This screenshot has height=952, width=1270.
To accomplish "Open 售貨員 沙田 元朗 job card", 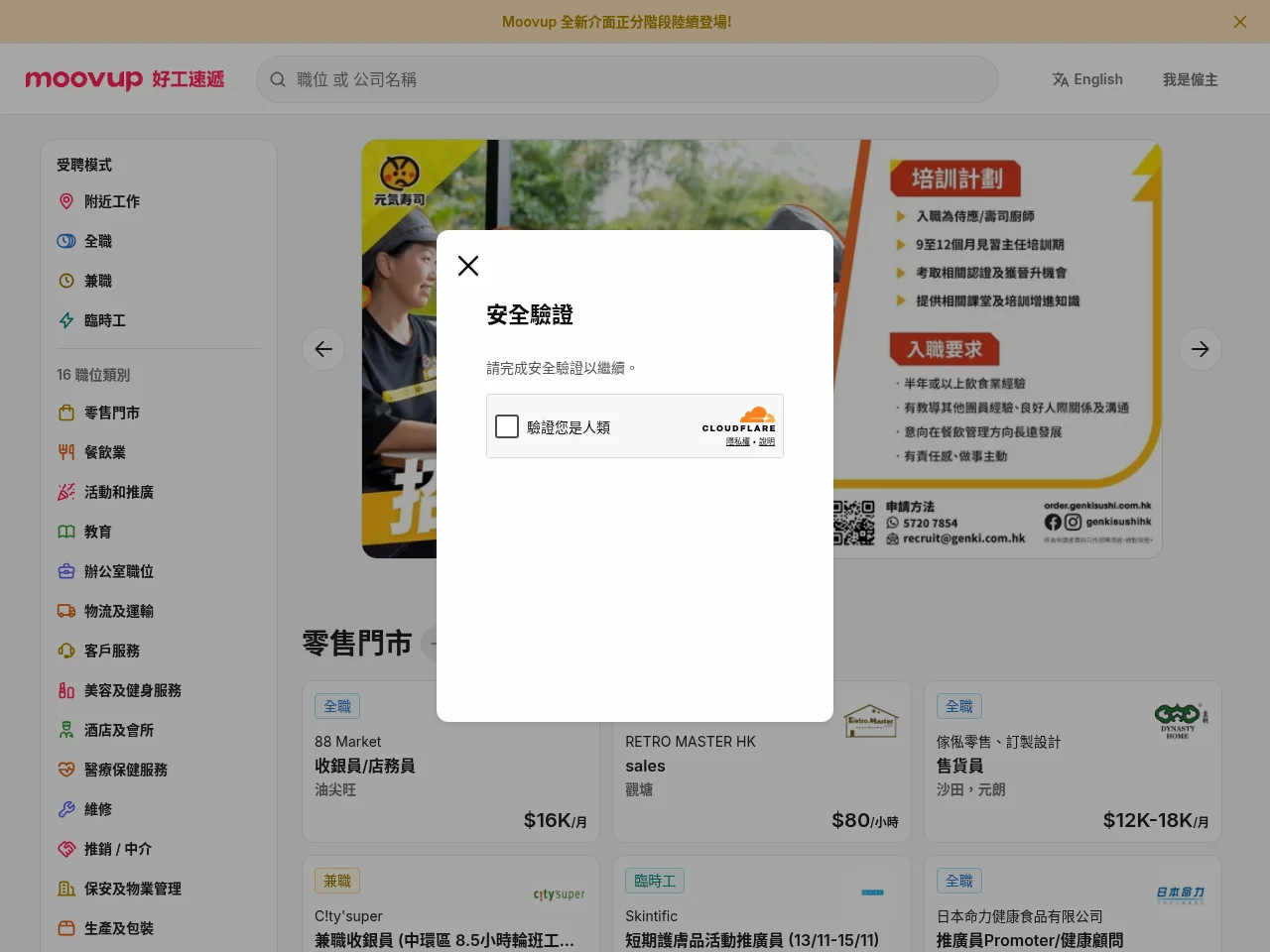I will [1073, 762].
